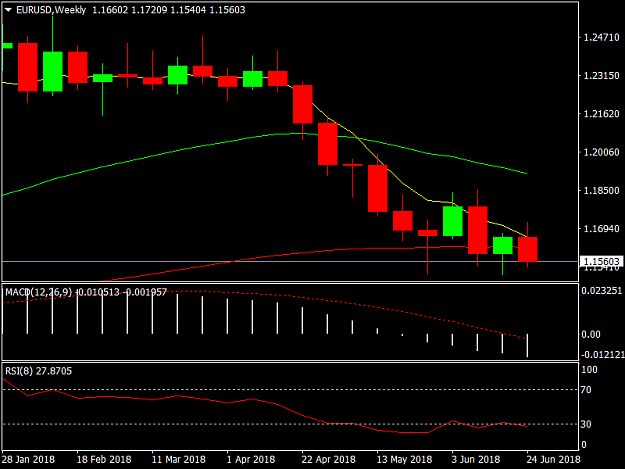The image size is (625, 469).
Task: Click the 22 Apr 2018 date label
Action: coord(328,459)
